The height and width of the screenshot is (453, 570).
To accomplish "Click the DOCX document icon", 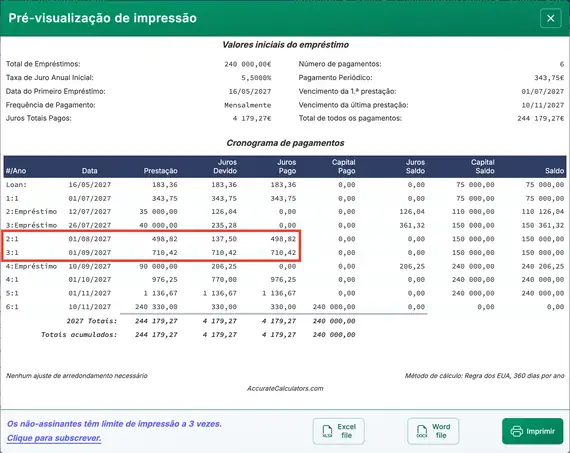I will [x=422, y=432].
